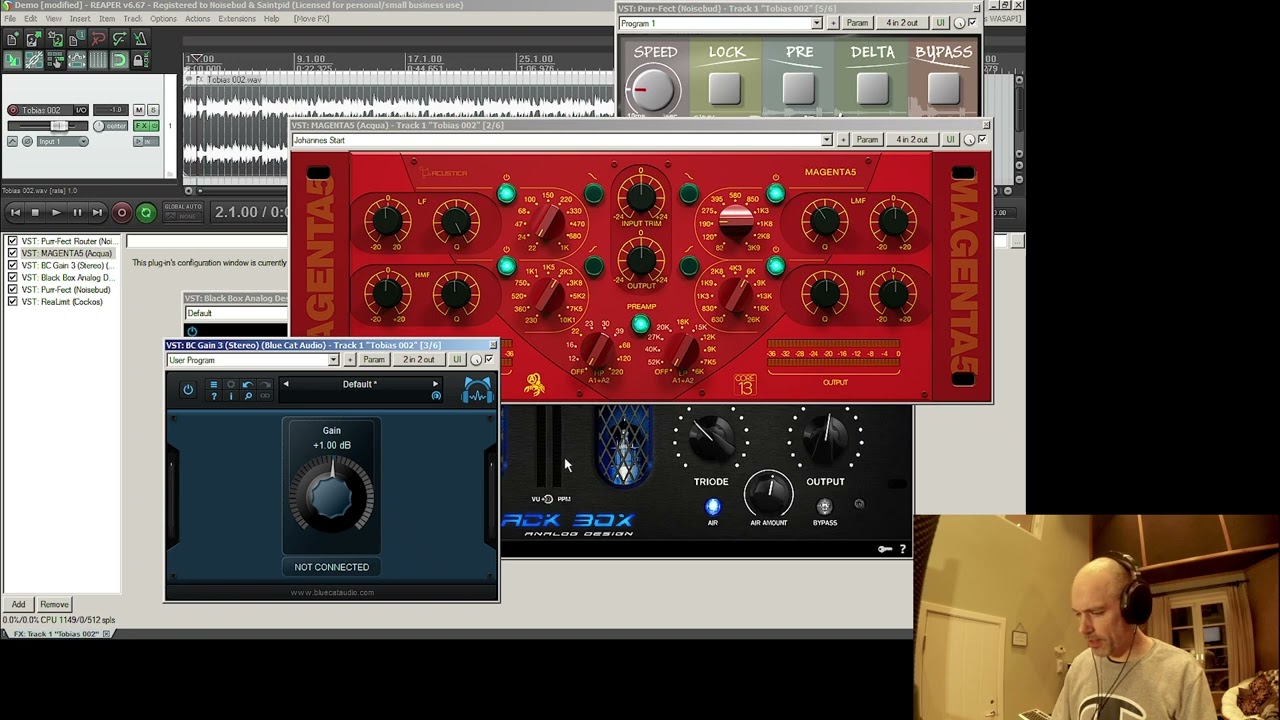1280x720 pixels.
Task: Open the Track menu
Action: [132, 19]
